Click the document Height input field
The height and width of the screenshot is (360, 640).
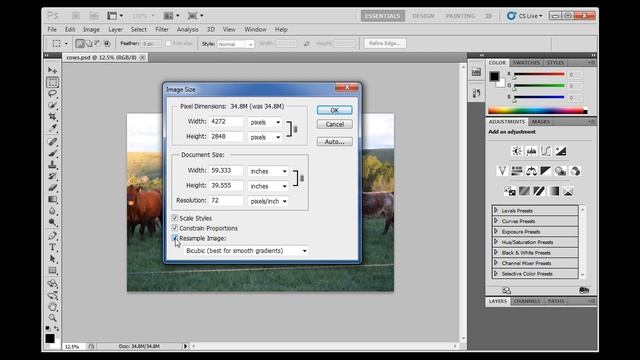click(226, 186)
